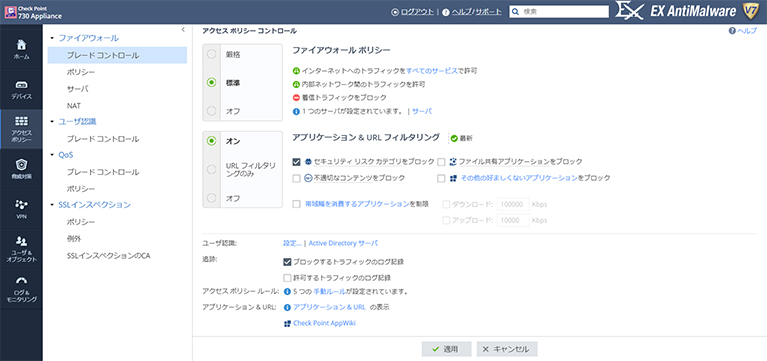The height and width of the screenshot is (361, 767).
Task: Collapse navigation panel with chevron
Action: [x=183, y=30]
